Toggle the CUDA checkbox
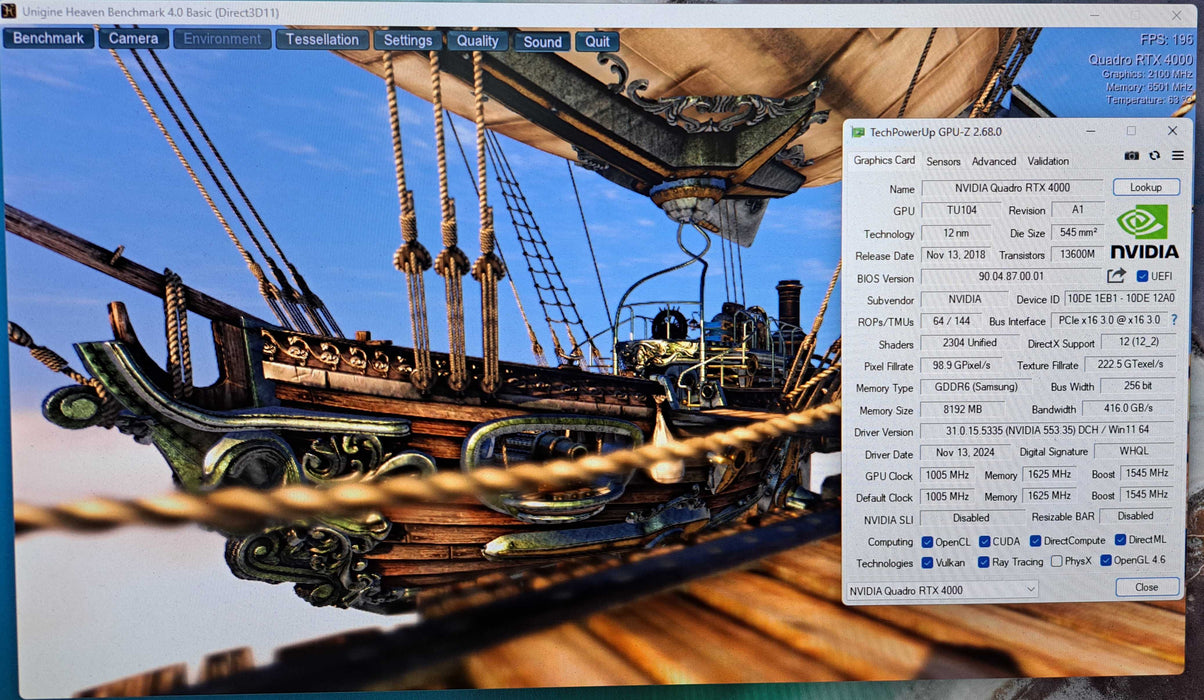 [985, 542]
